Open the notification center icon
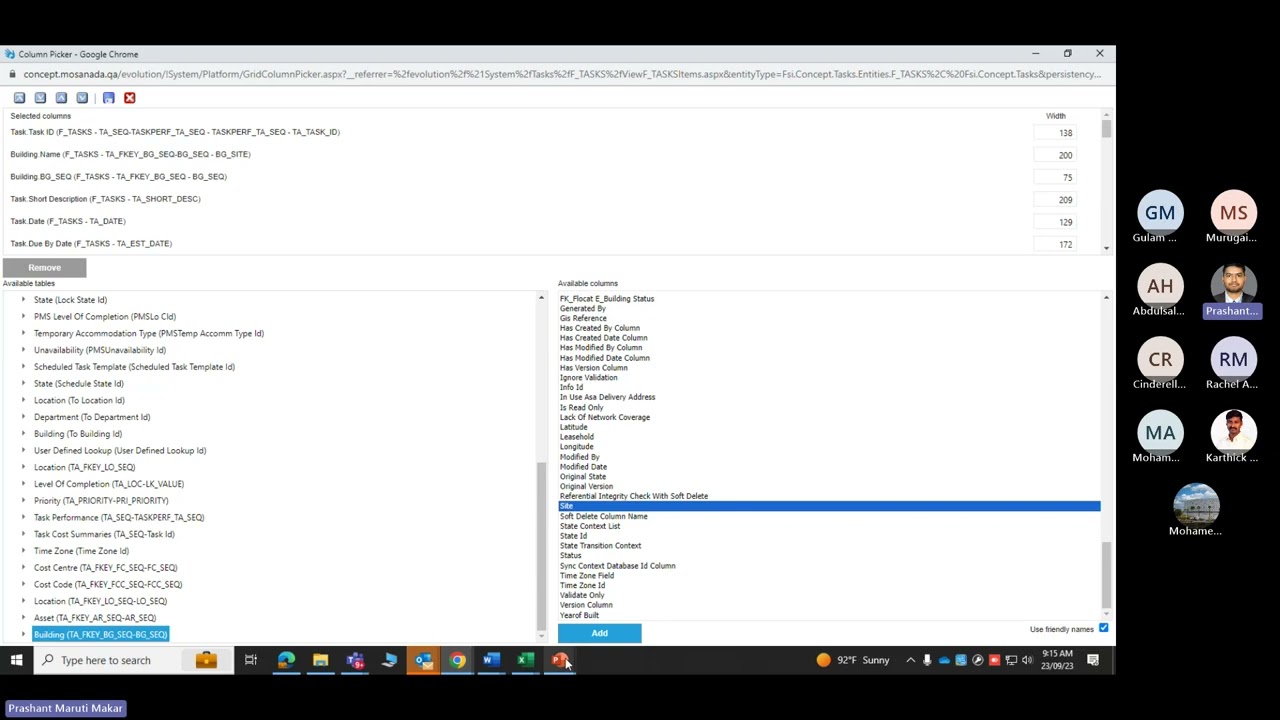The width and height of the screenshot is (1280, 720). [x=1093, y=660]
